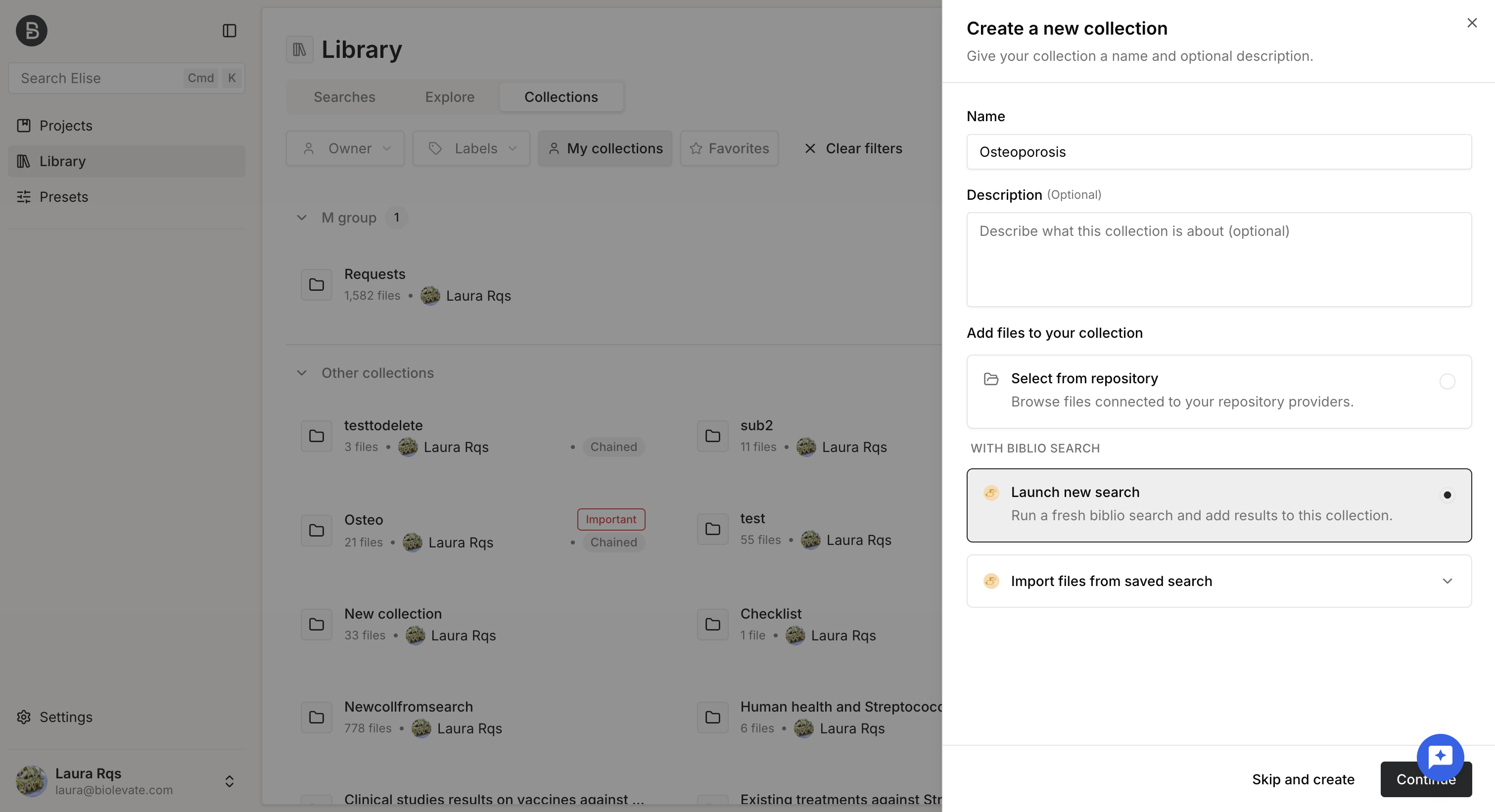Image resolution: width=1495 pixels, height=812 pixels.
Task: Click the Launch new search biblio icon
Action: coord(991,493)
